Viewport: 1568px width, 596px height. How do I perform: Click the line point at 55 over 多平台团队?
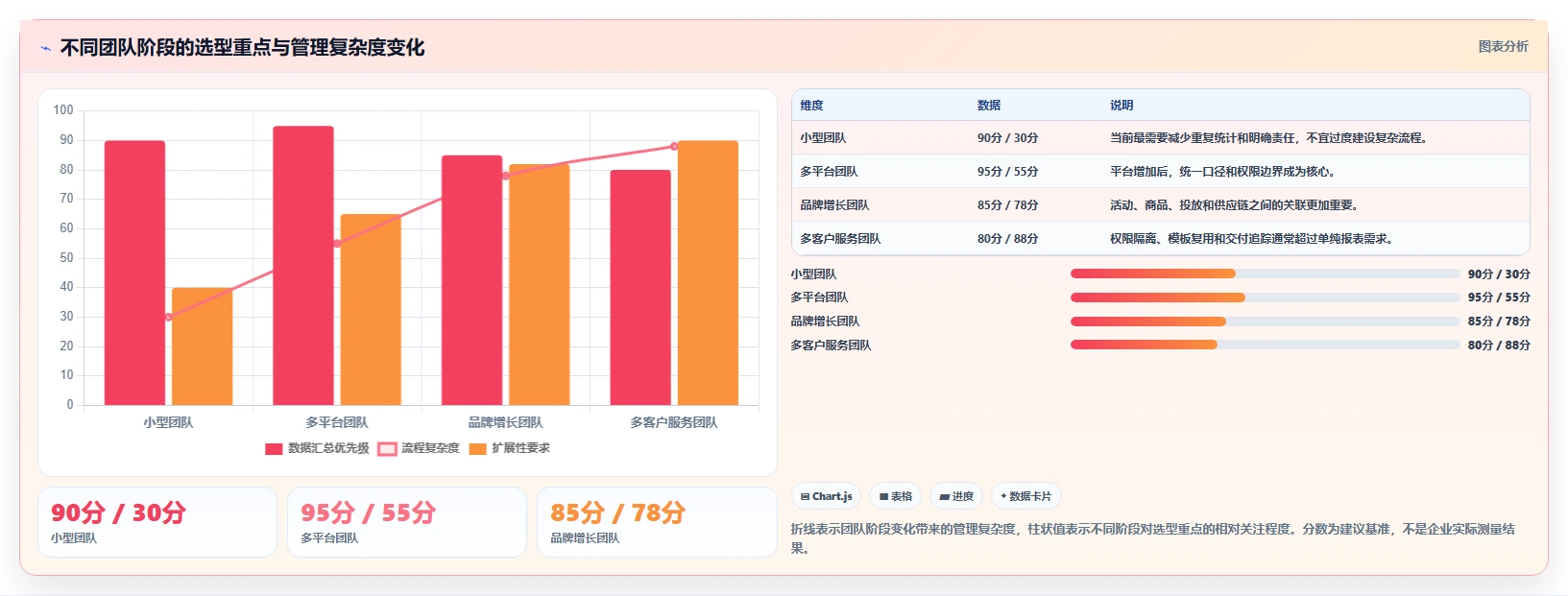337,244
